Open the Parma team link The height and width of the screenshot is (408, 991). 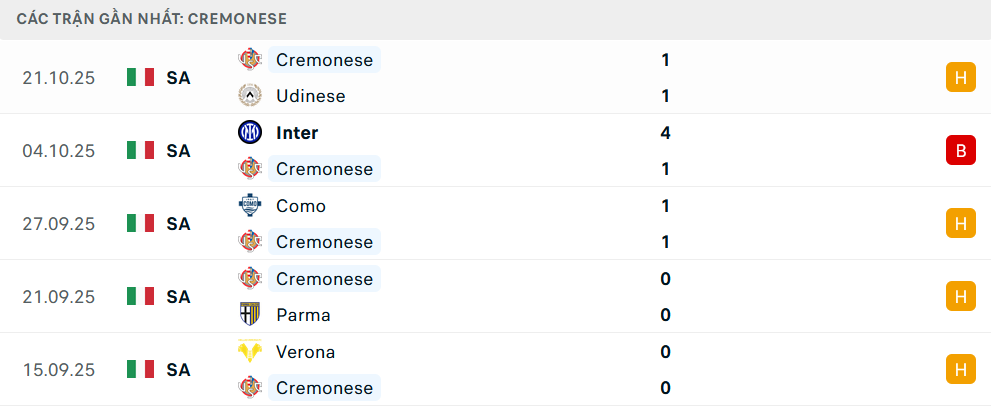tap(303, 315)
